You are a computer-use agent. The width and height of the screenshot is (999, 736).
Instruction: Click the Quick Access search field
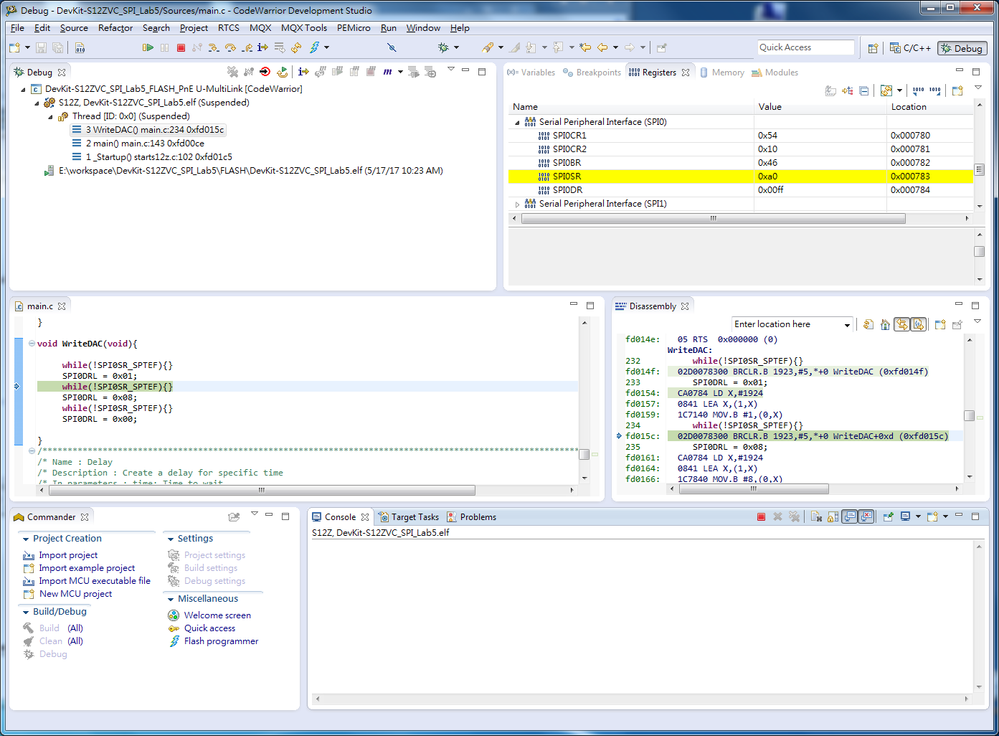805,47
